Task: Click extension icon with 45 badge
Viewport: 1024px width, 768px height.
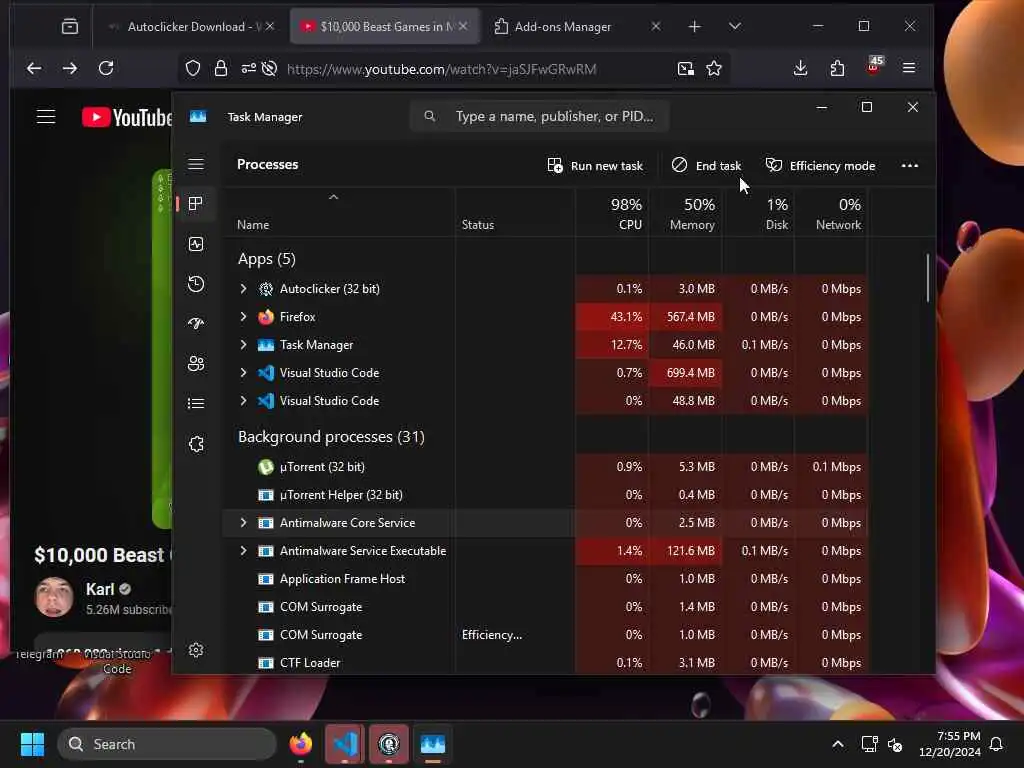Action: [x=874, y=67]
